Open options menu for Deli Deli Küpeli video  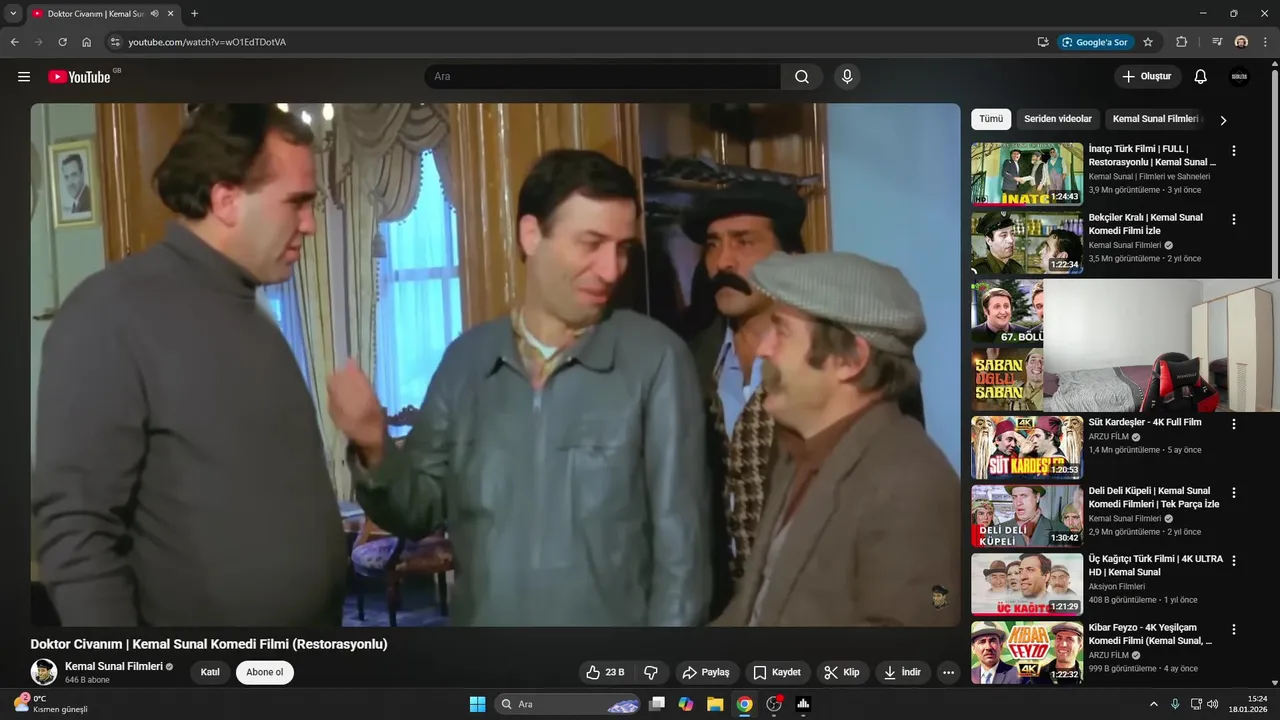point(1234,493)
